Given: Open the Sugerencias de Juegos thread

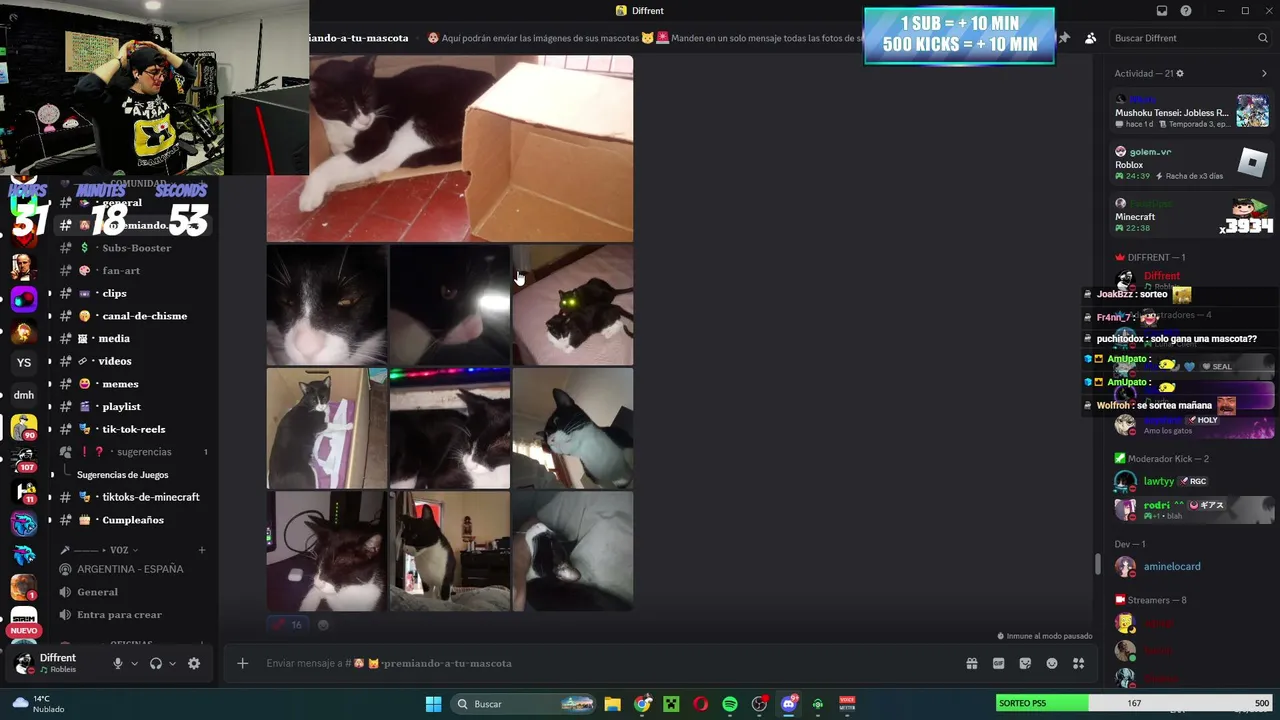Looking at the screenshot, I should point(122,475).
